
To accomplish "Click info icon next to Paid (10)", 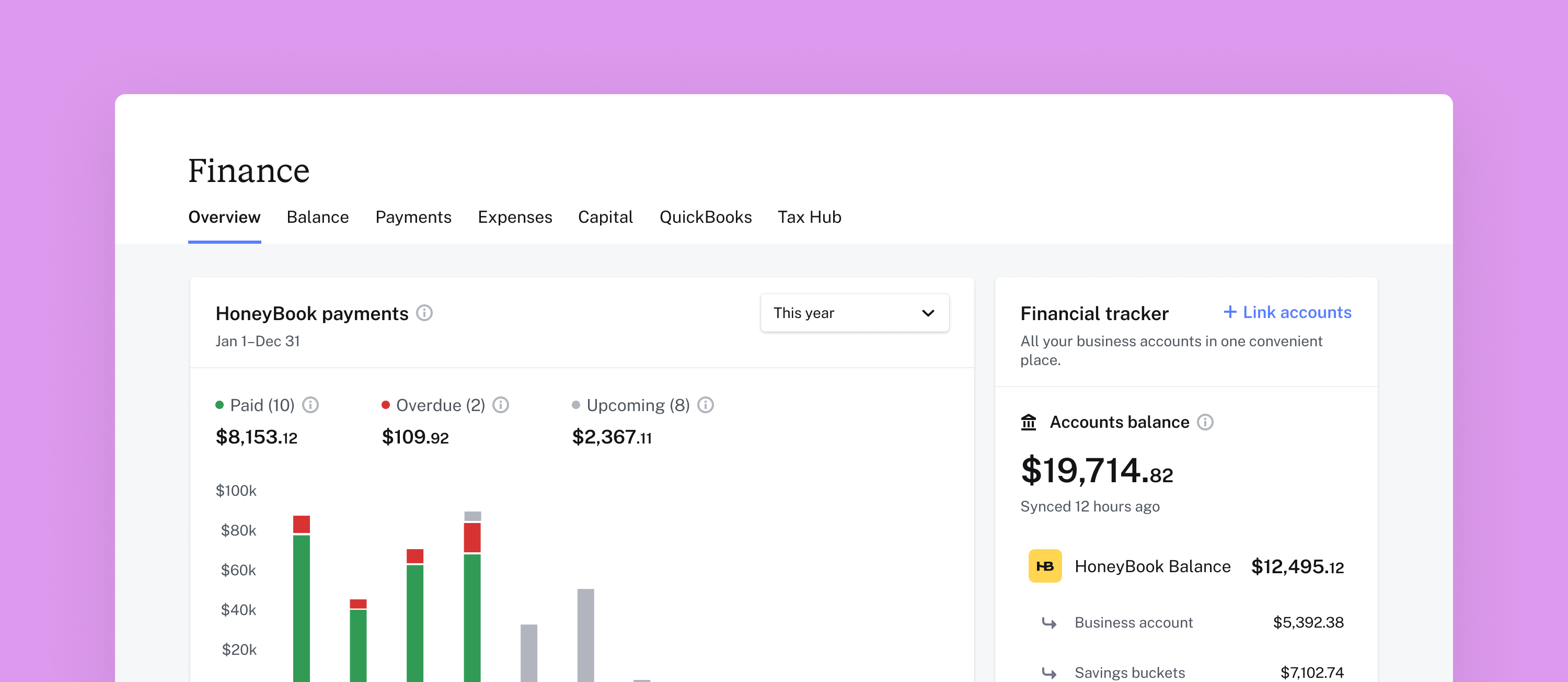I will [310, 405].
